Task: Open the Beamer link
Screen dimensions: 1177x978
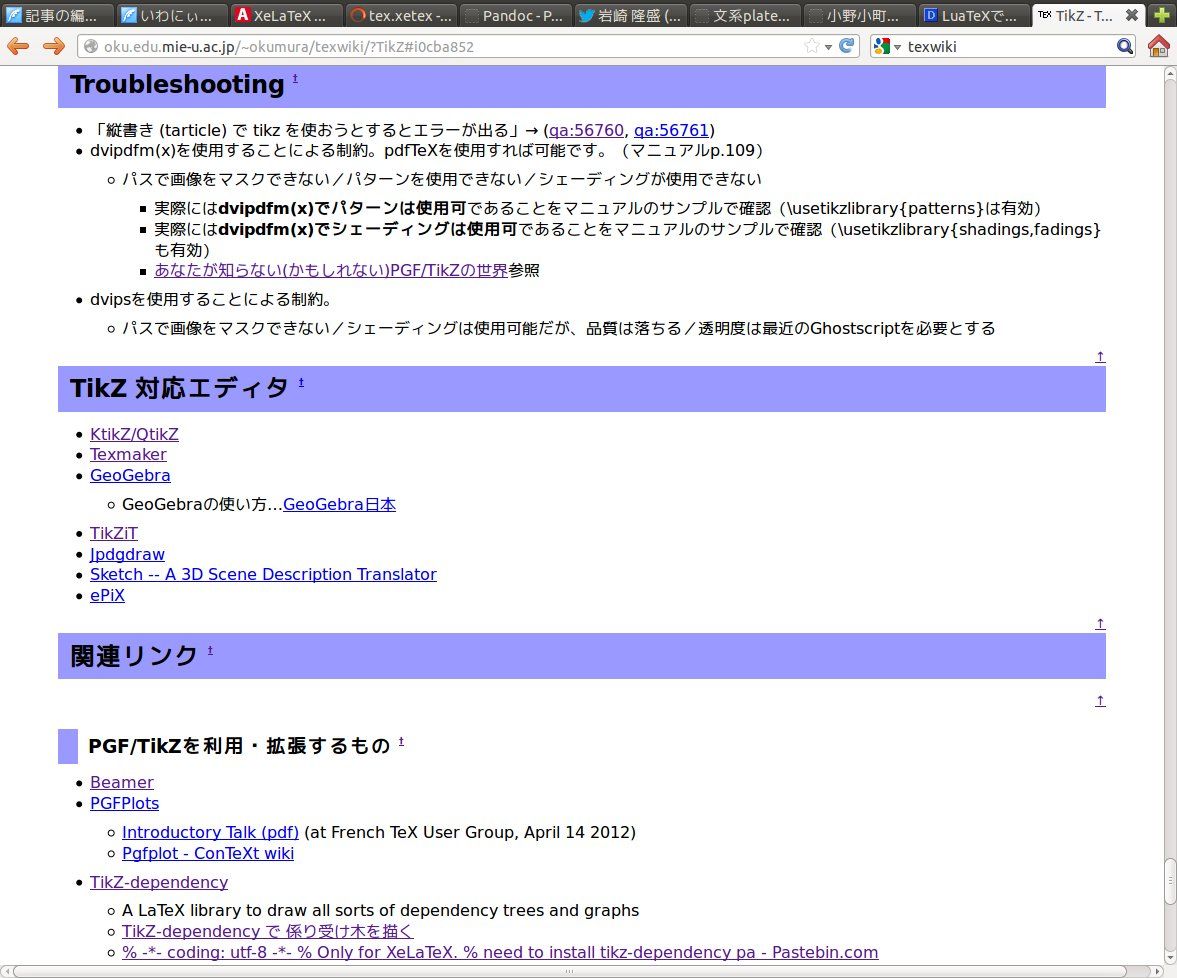Action: [122, 782]
